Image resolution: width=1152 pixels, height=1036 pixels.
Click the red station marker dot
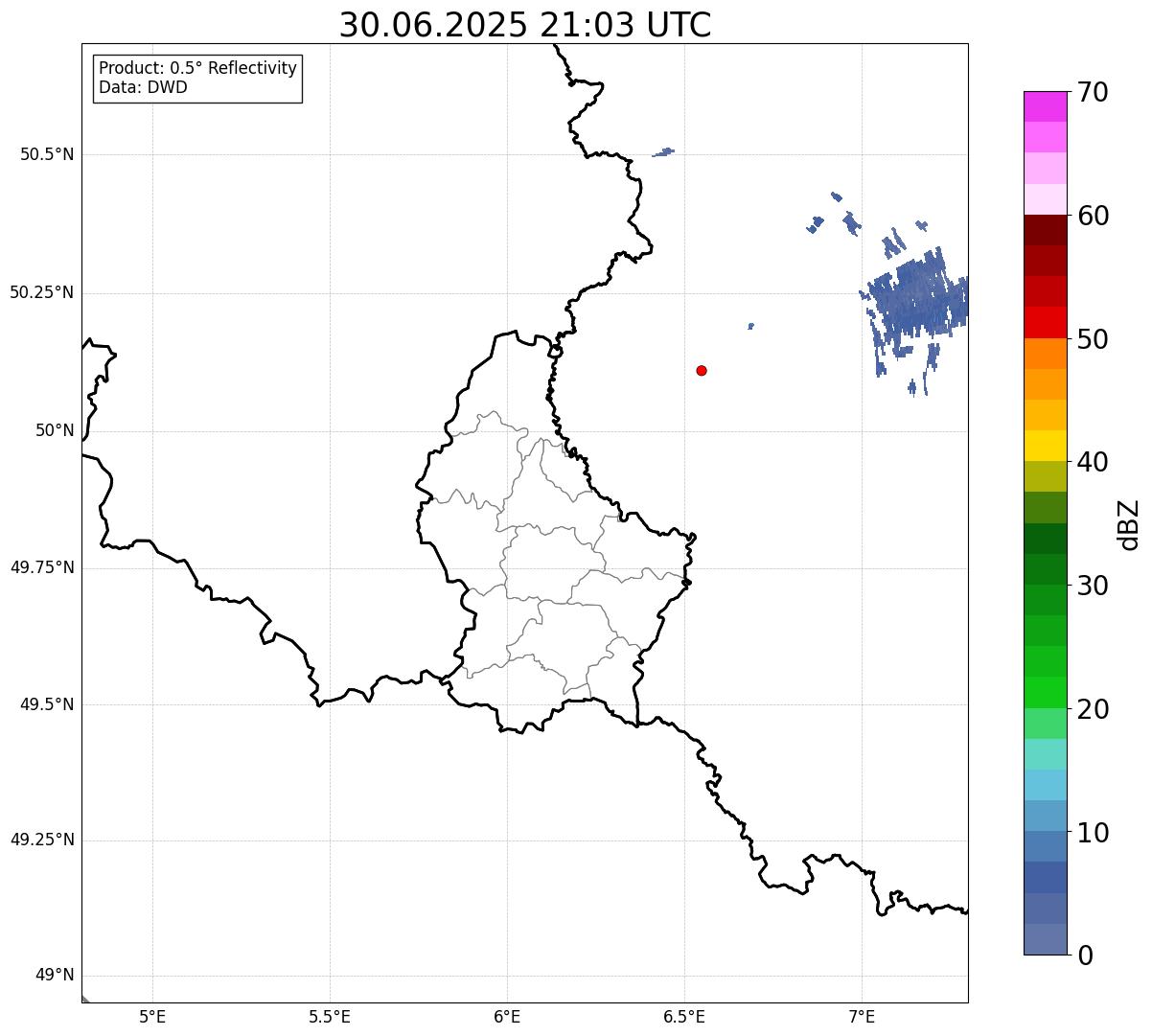[702, 370]
